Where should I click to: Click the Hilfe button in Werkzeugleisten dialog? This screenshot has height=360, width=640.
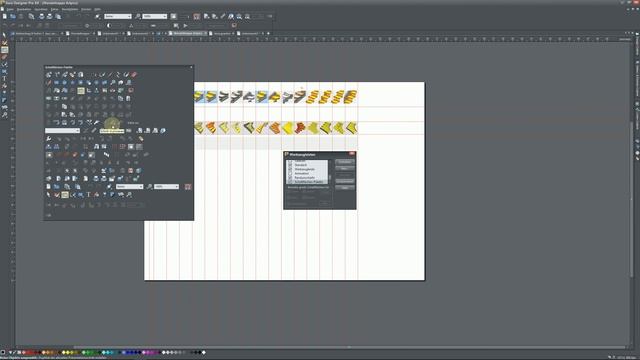point(345,187)
